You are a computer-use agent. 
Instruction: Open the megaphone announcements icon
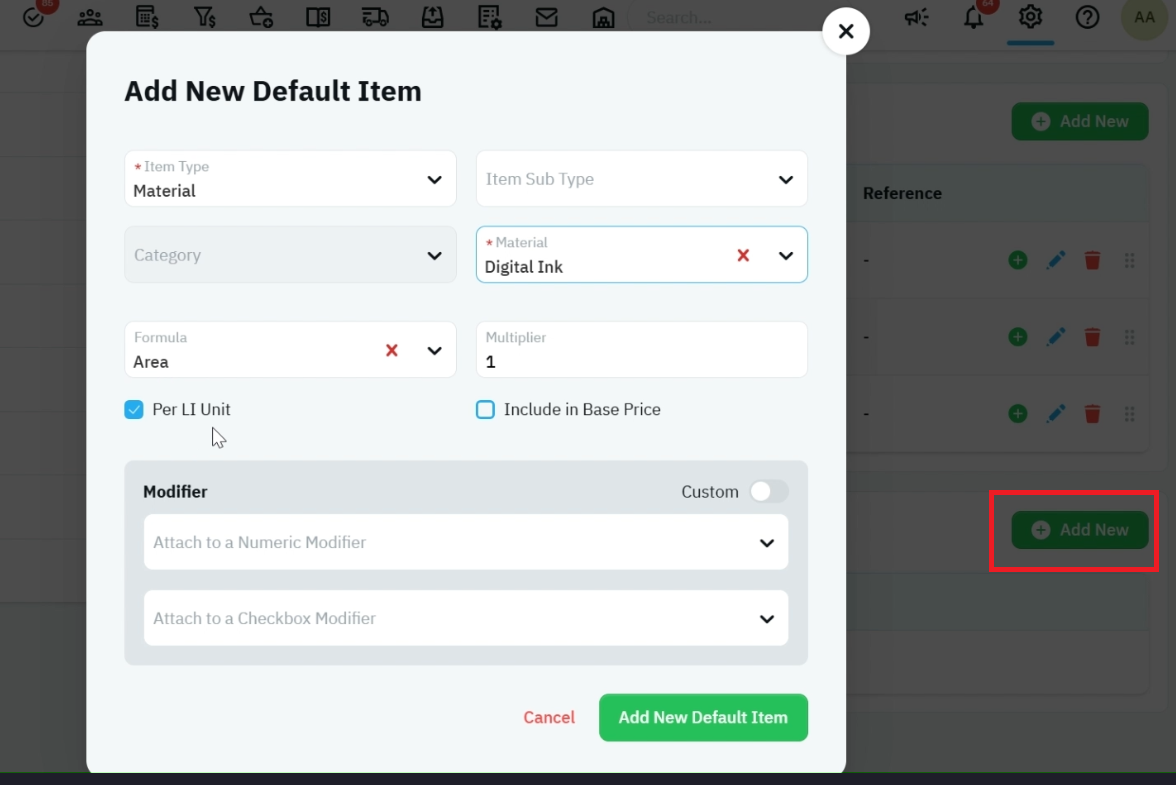point(916,17)
